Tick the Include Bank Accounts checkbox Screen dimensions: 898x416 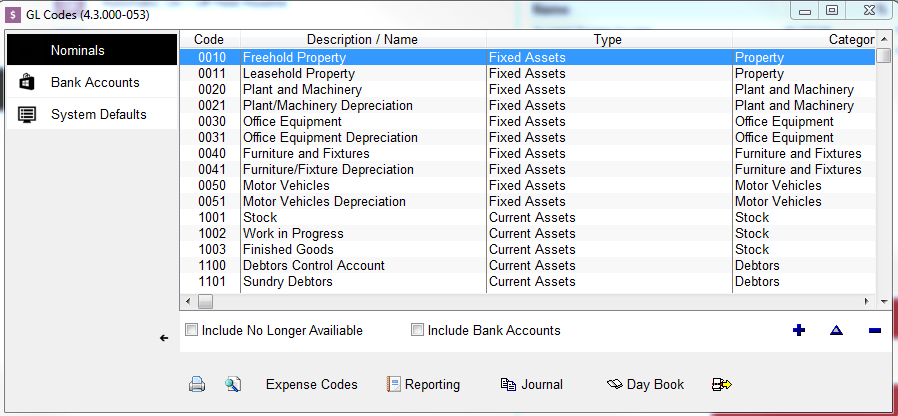418,330
